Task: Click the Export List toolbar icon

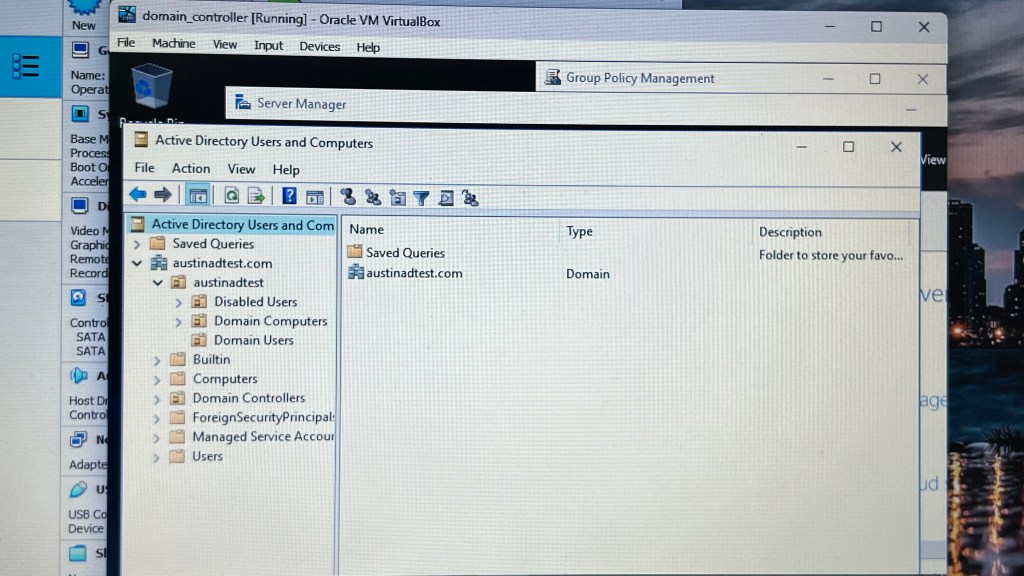Action: 256,196
